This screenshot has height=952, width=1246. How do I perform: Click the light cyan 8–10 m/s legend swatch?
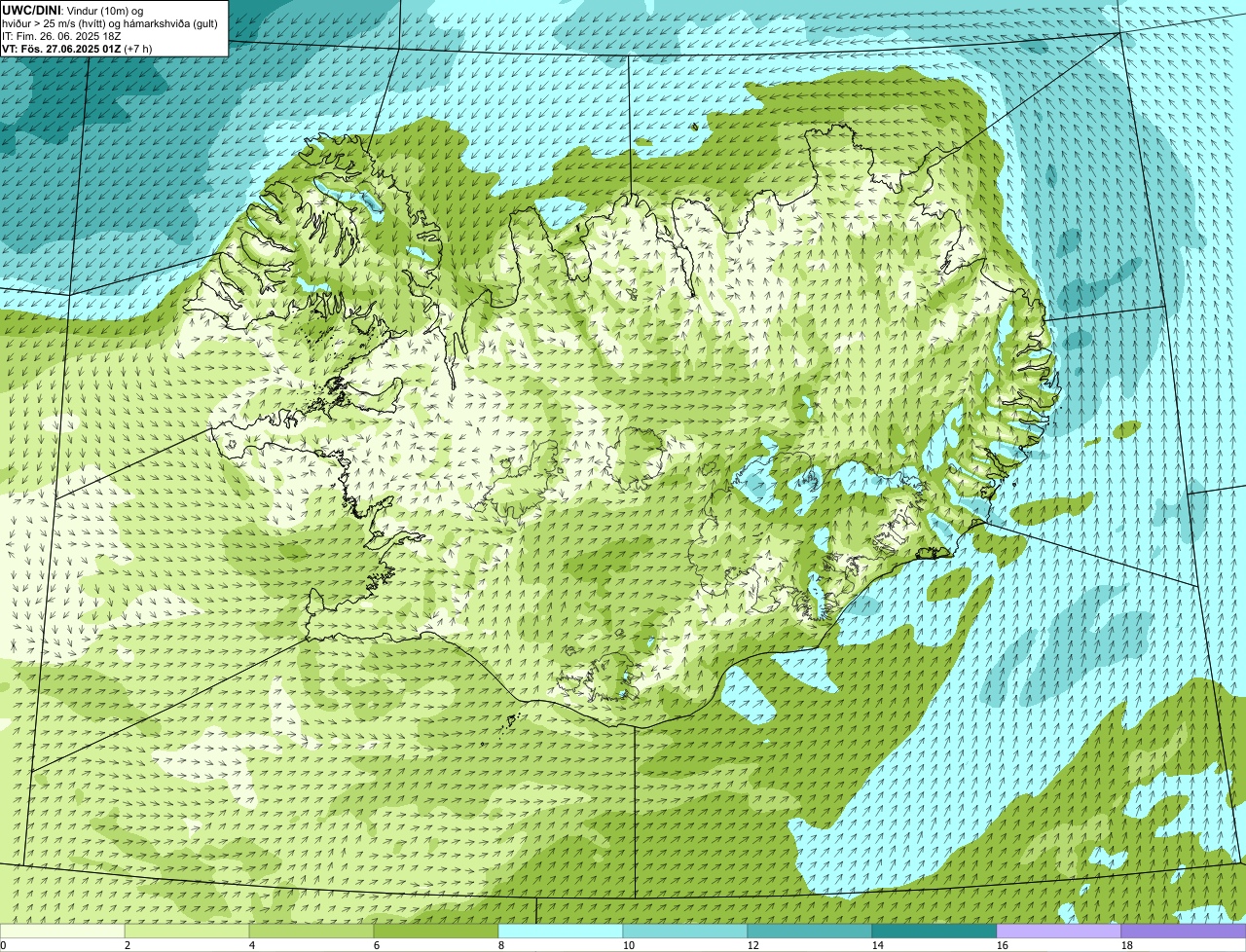click(x=561, y=932)
